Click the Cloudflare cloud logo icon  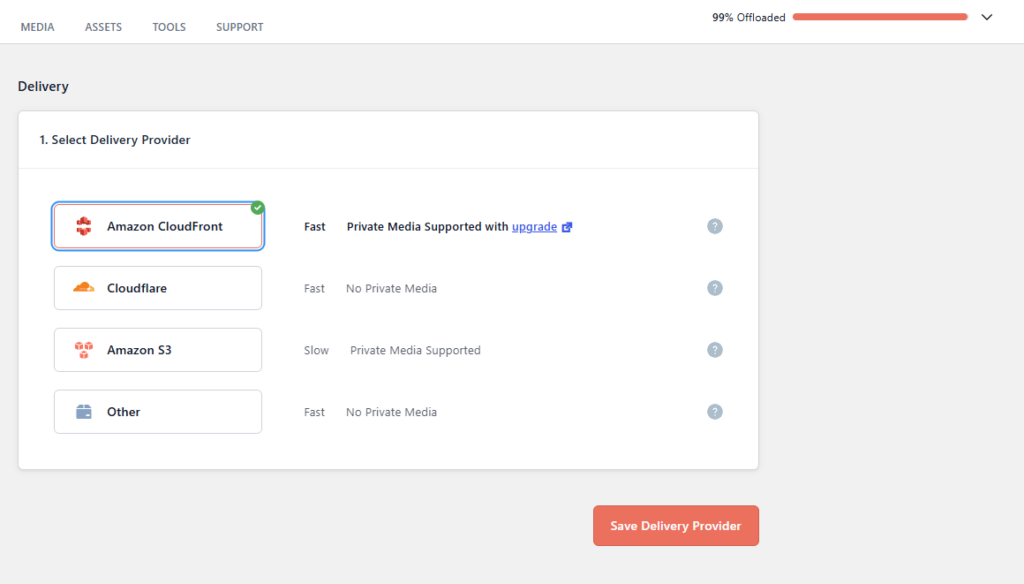pos(84,287)
